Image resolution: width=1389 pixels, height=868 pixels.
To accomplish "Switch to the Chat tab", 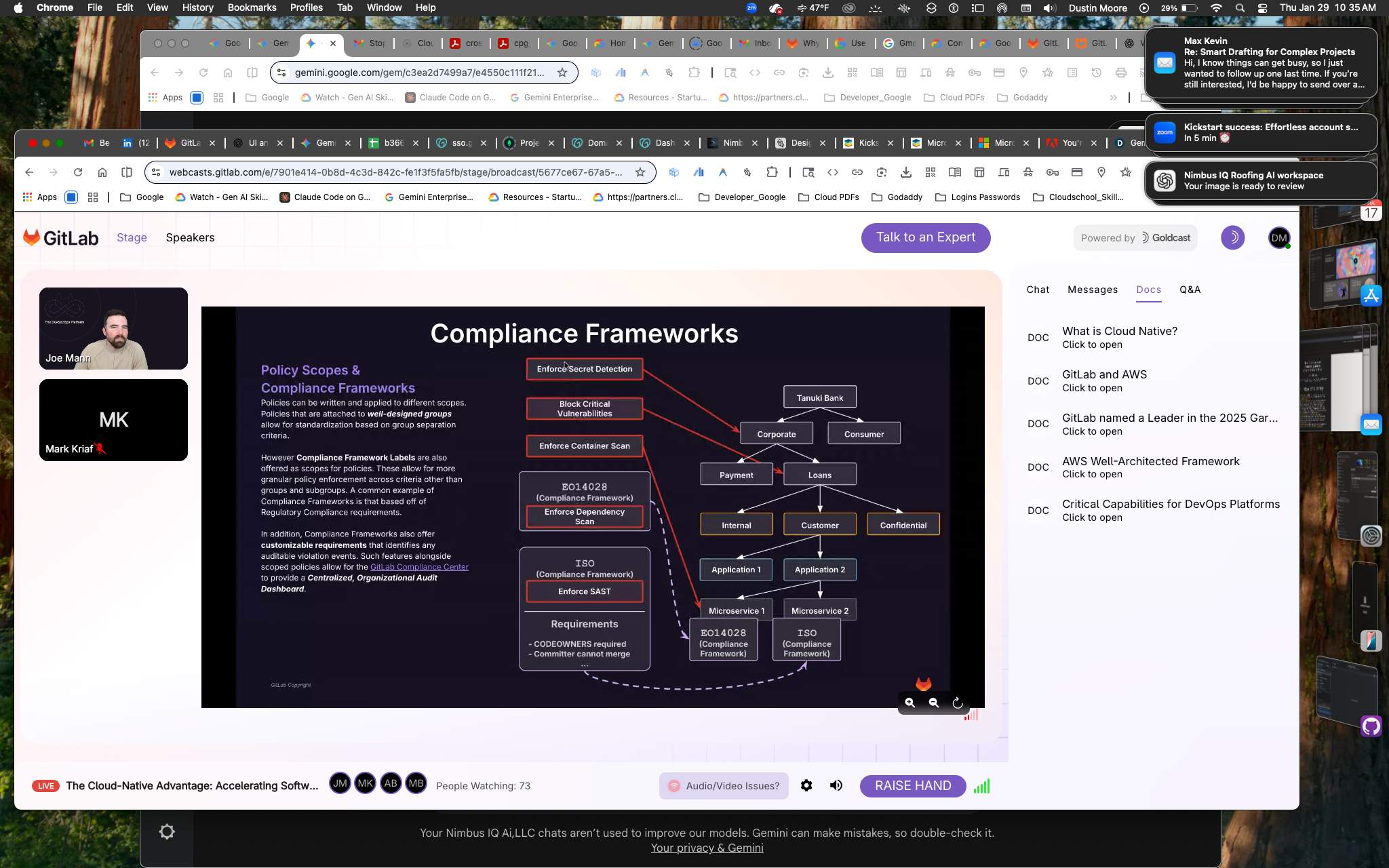I will 1037,290.
